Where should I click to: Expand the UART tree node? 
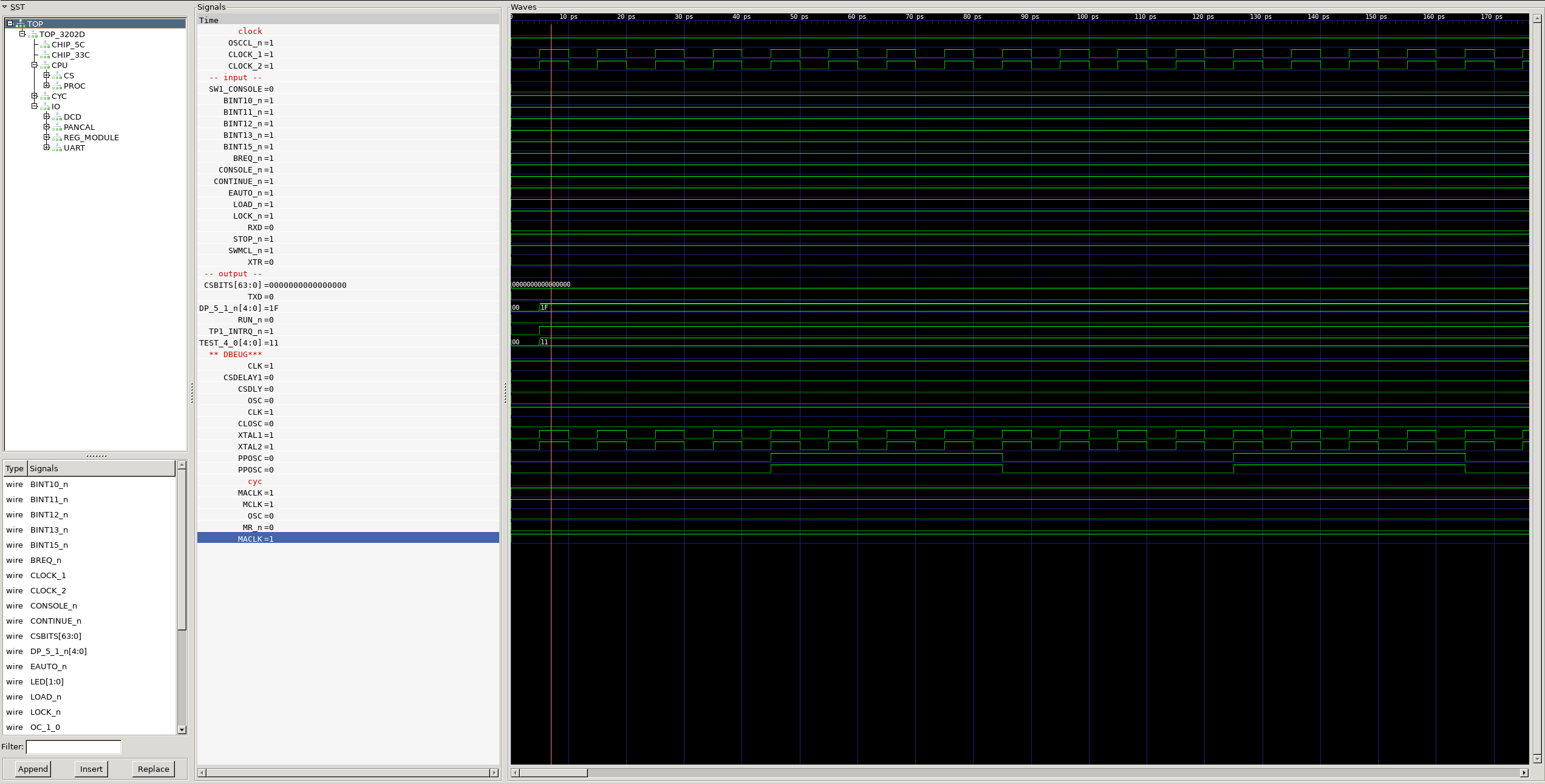click(x=47, y=147)
